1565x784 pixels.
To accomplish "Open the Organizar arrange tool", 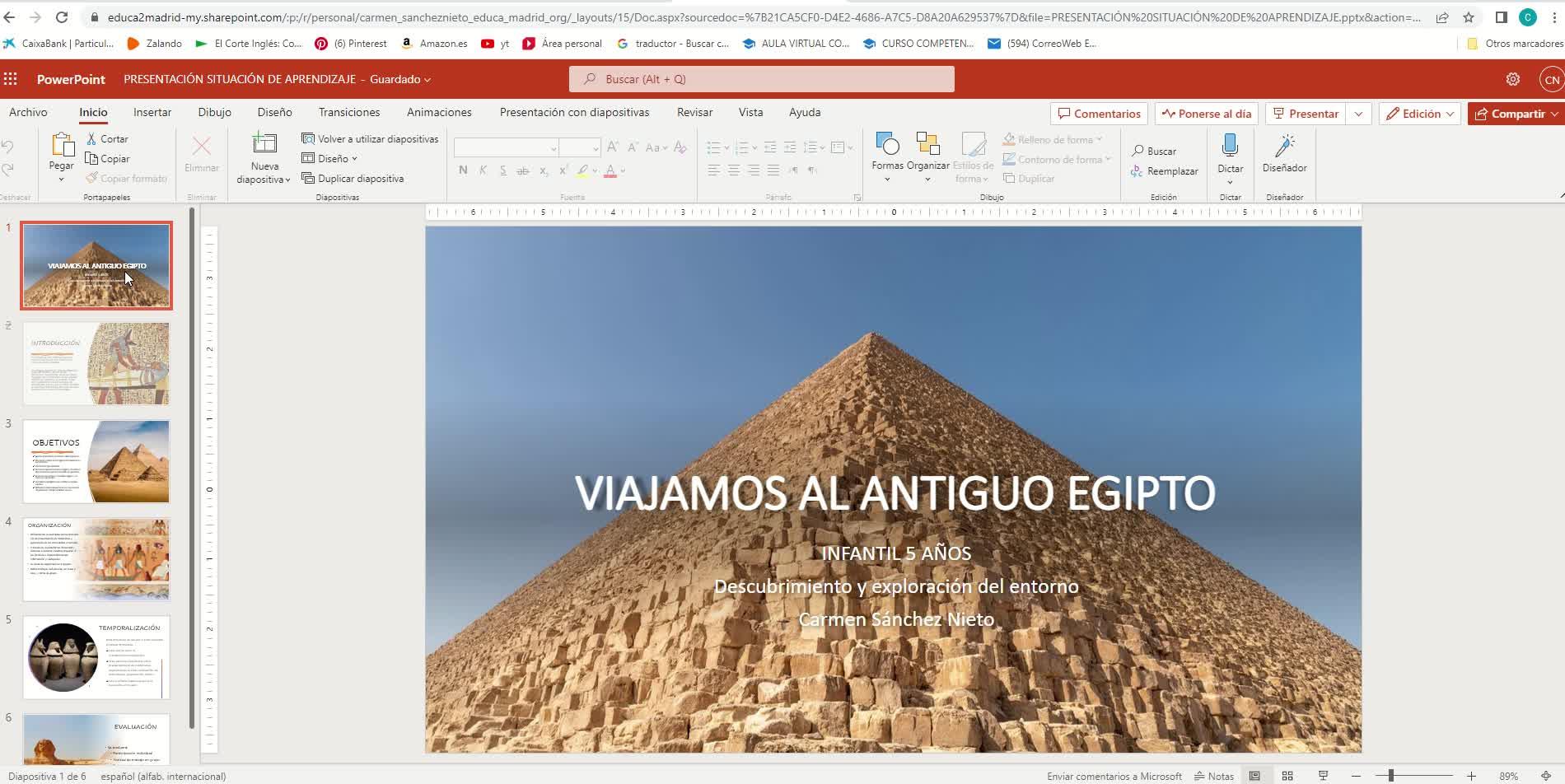I will (x=927, y=146).
